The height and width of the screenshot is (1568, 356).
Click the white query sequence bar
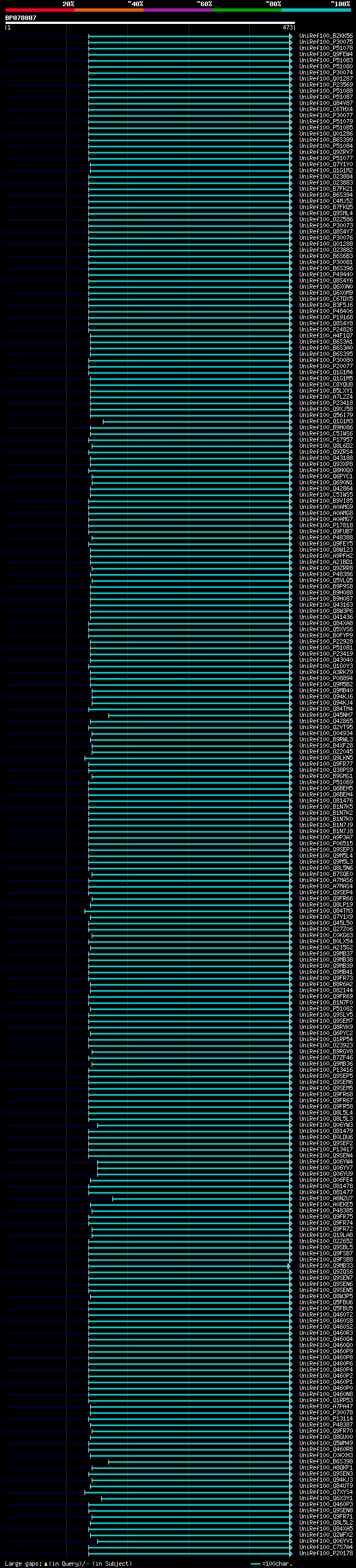point(150,23)
